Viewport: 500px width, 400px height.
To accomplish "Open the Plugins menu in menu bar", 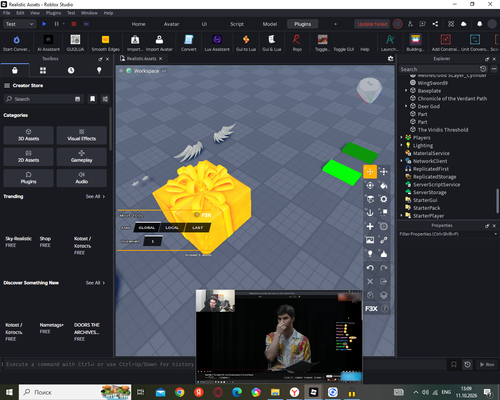I will tap(53, 13).
